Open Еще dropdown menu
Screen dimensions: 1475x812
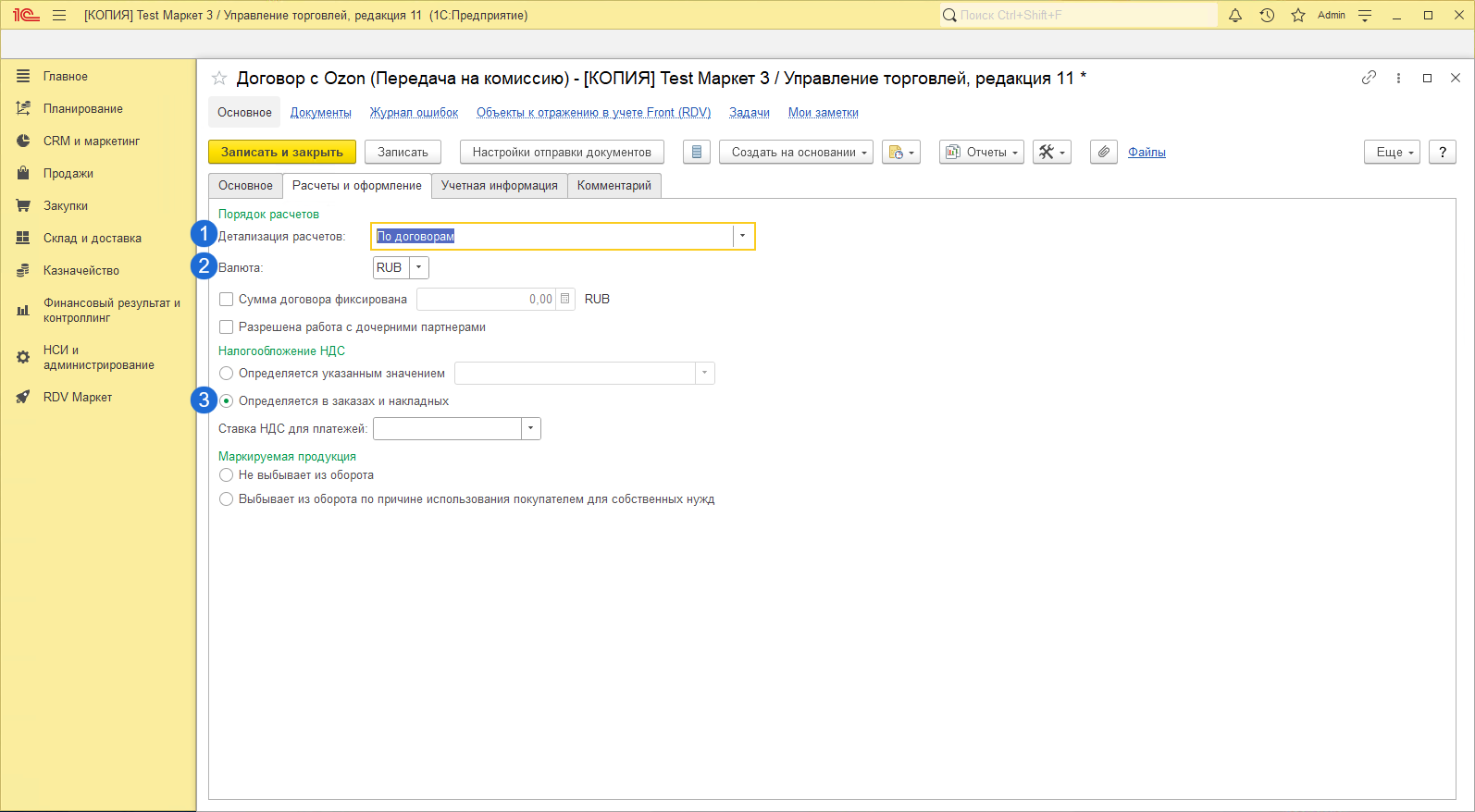coord(1392,152)
